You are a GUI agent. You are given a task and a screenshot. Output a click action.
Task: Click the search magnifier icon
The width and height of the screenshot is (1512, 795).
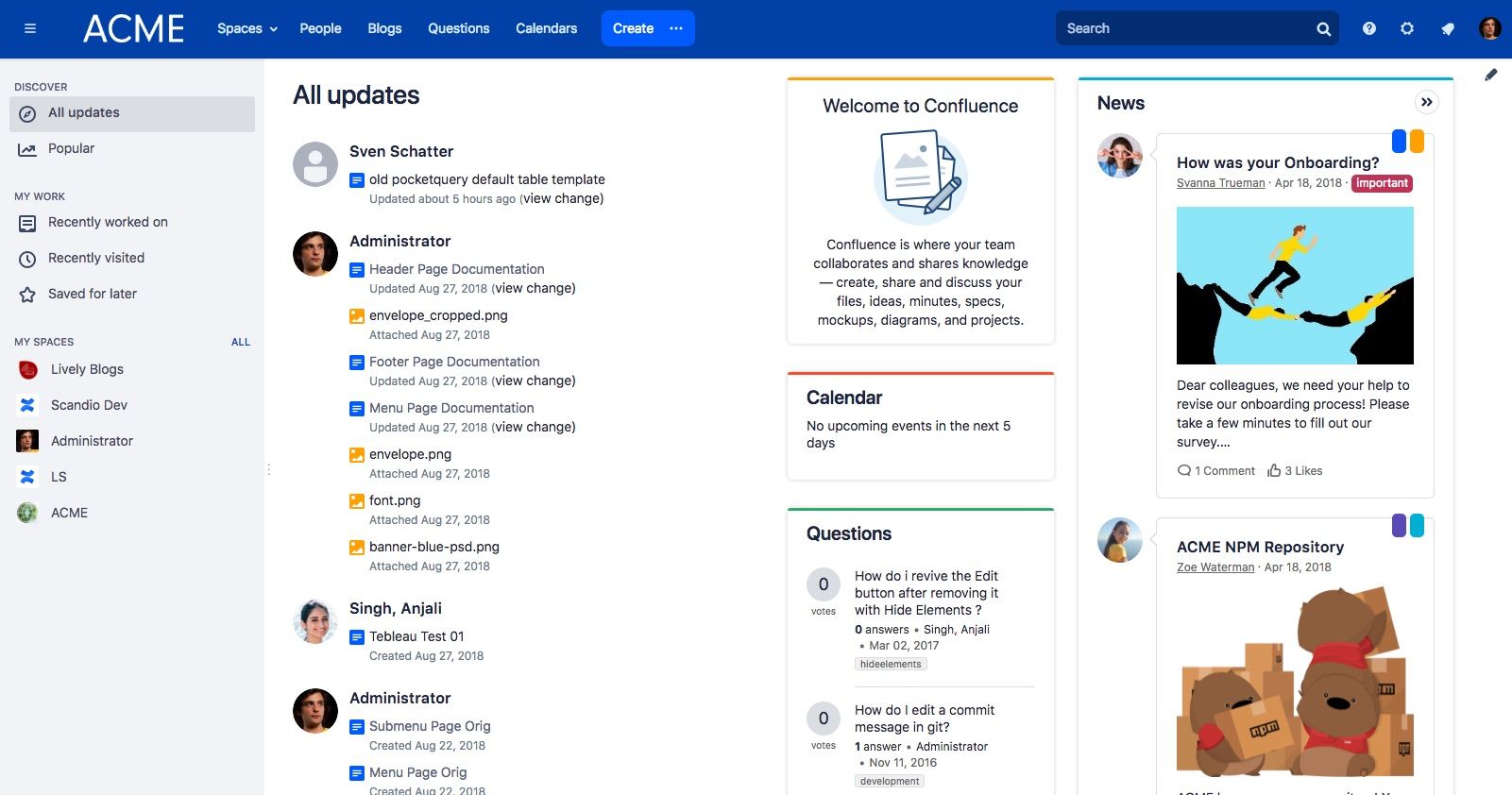(1323, 29)
